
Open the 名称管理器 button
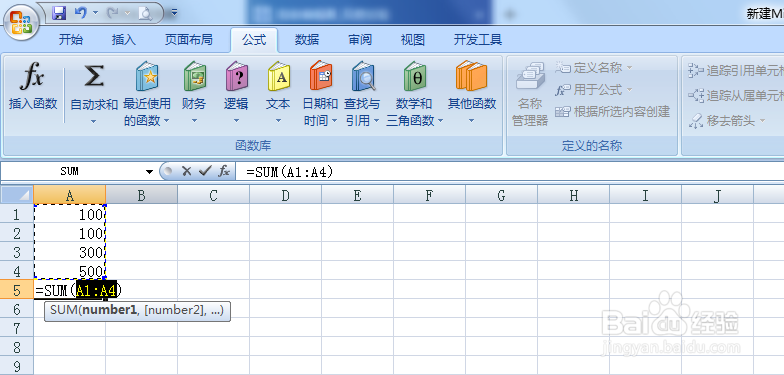[x=530, y=94]
